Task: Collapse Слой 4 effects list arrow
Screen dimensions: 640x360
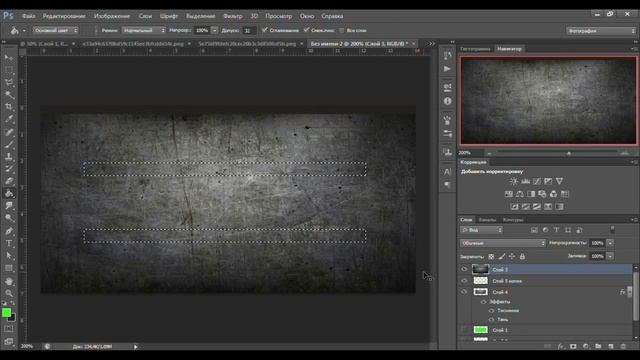Action: click(x=630, y=292)
